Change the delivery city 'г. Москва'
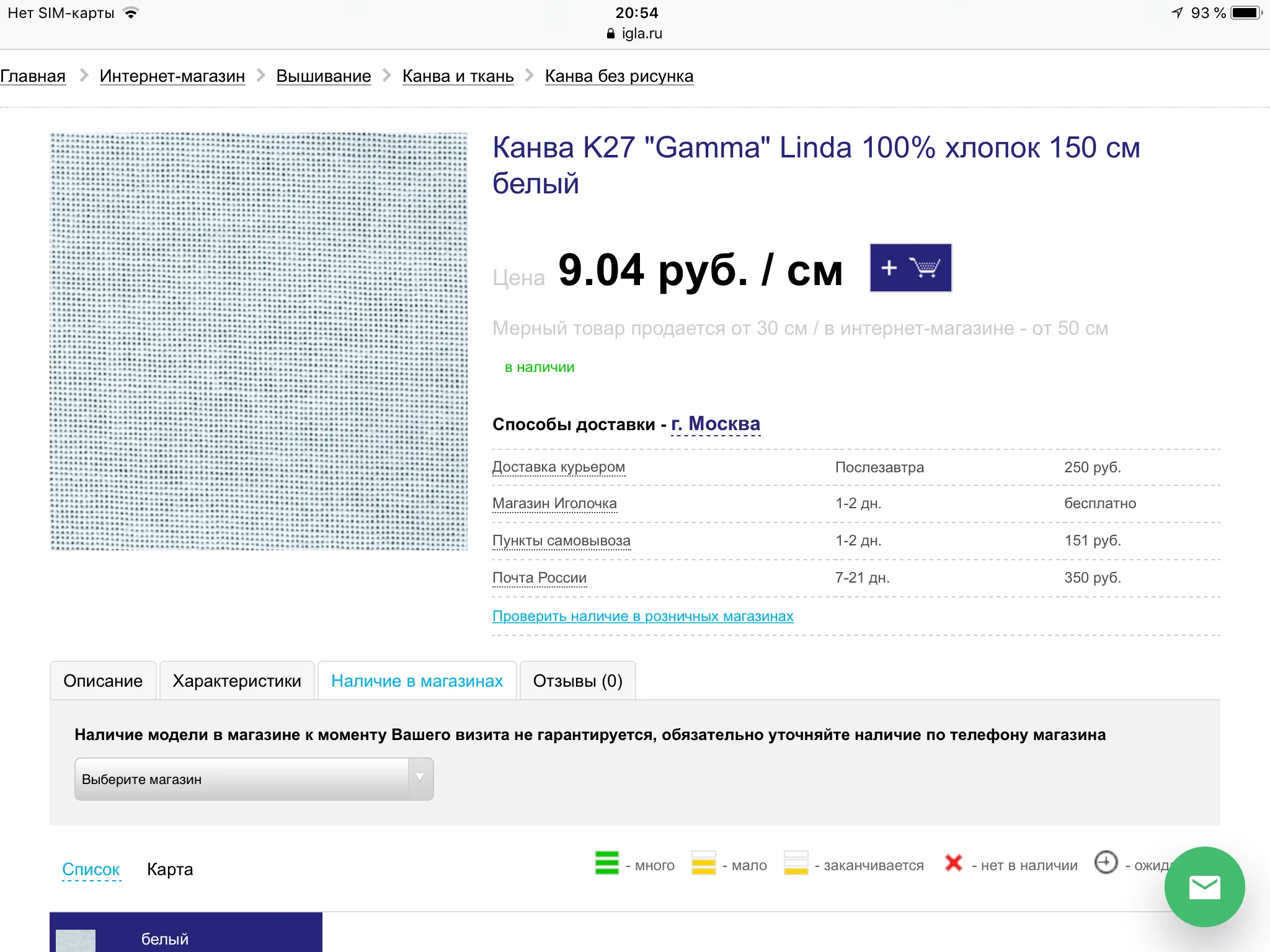The height and width of the screenshot is (952, 1270). click(715, 424)
